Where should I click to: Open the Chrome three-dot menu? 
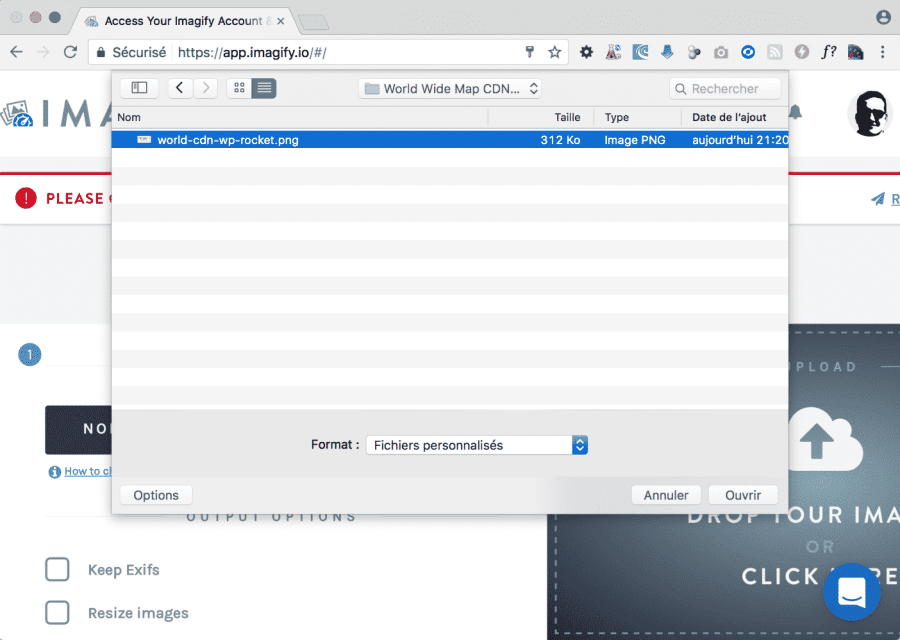(883, 52)
